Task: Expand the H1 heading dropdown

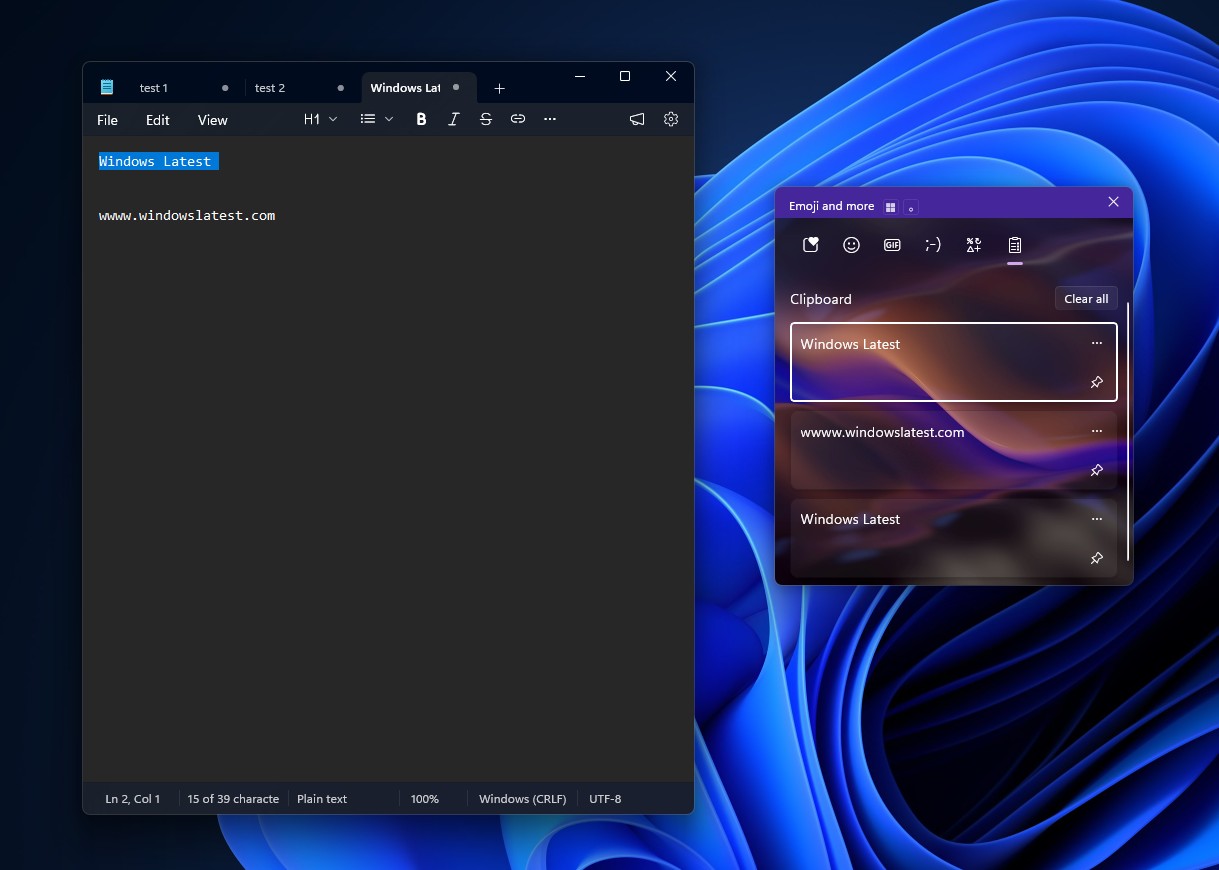Action: click(x=321, y=119)
